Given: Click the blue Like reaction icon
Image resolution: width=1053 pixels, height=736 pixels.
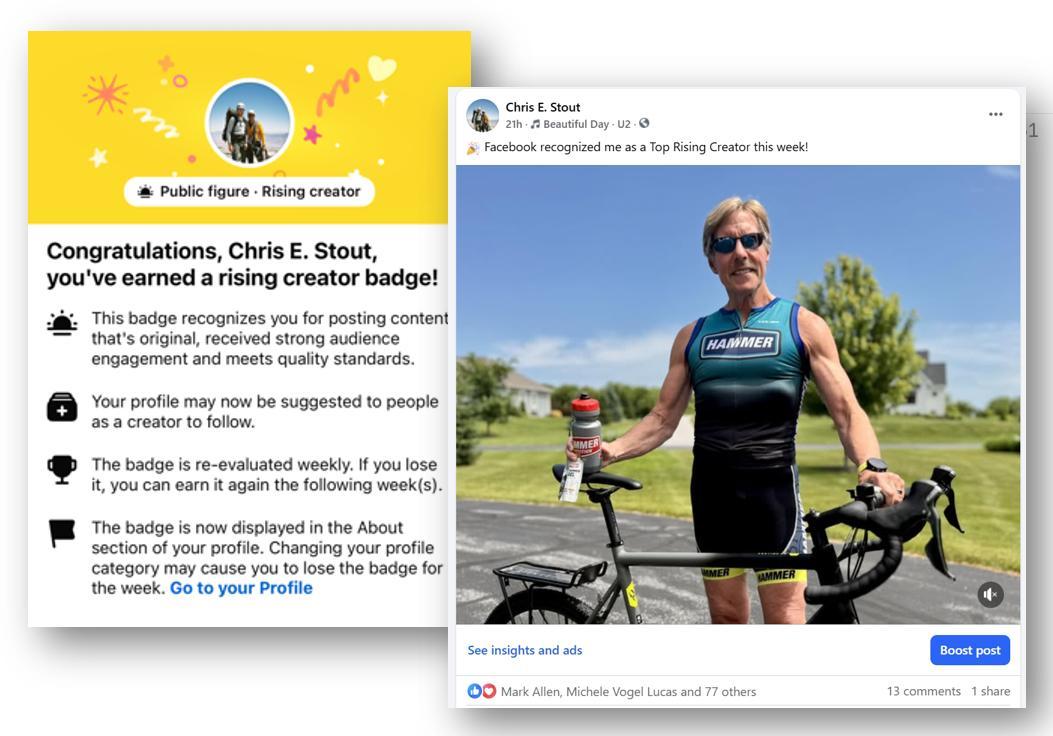Looking at the screenshot, I should click(x=475, y=691).
